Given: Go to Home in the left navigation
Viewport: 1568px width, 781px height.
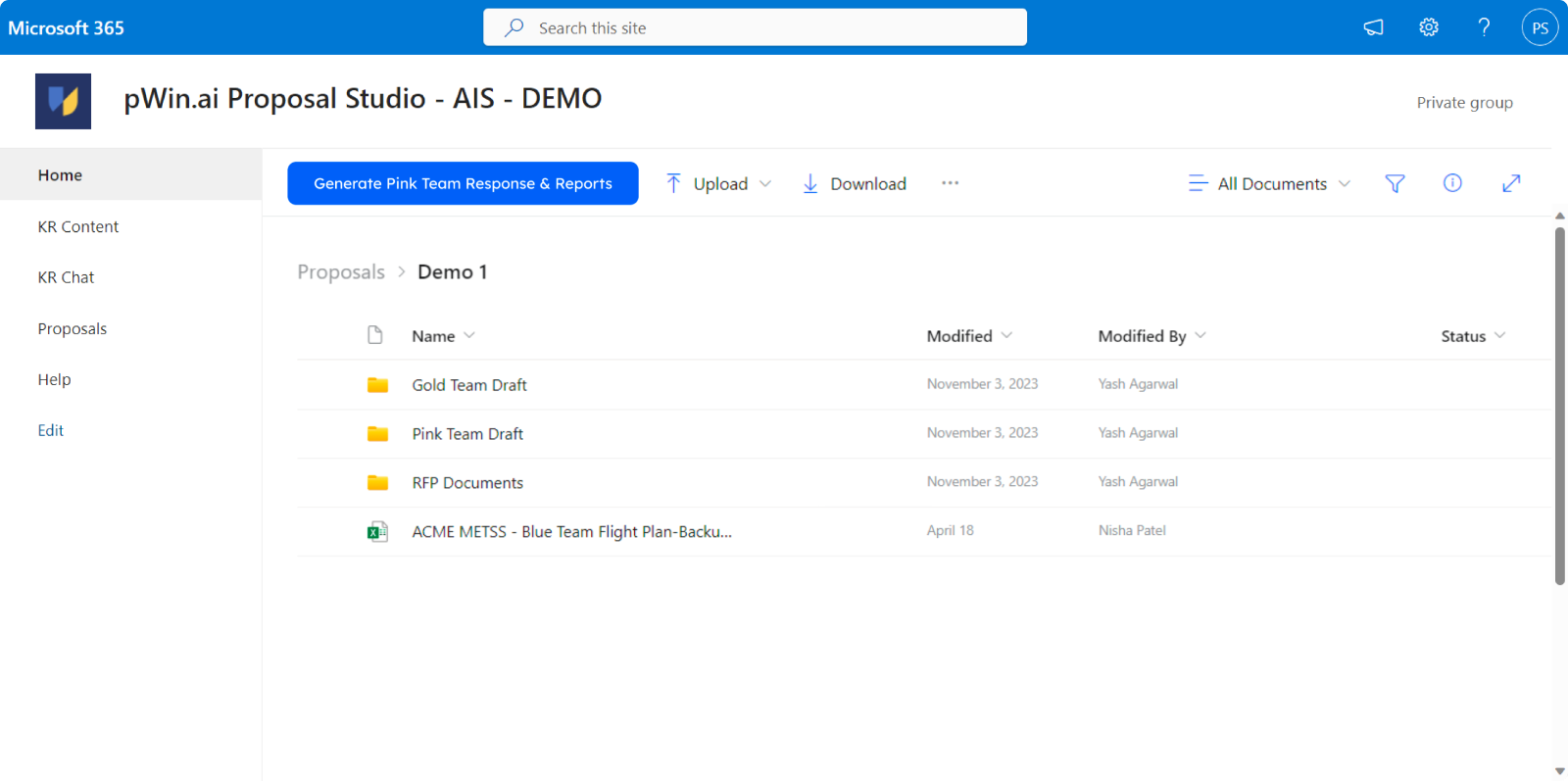Looking at the screenshot, I should 131,174.
